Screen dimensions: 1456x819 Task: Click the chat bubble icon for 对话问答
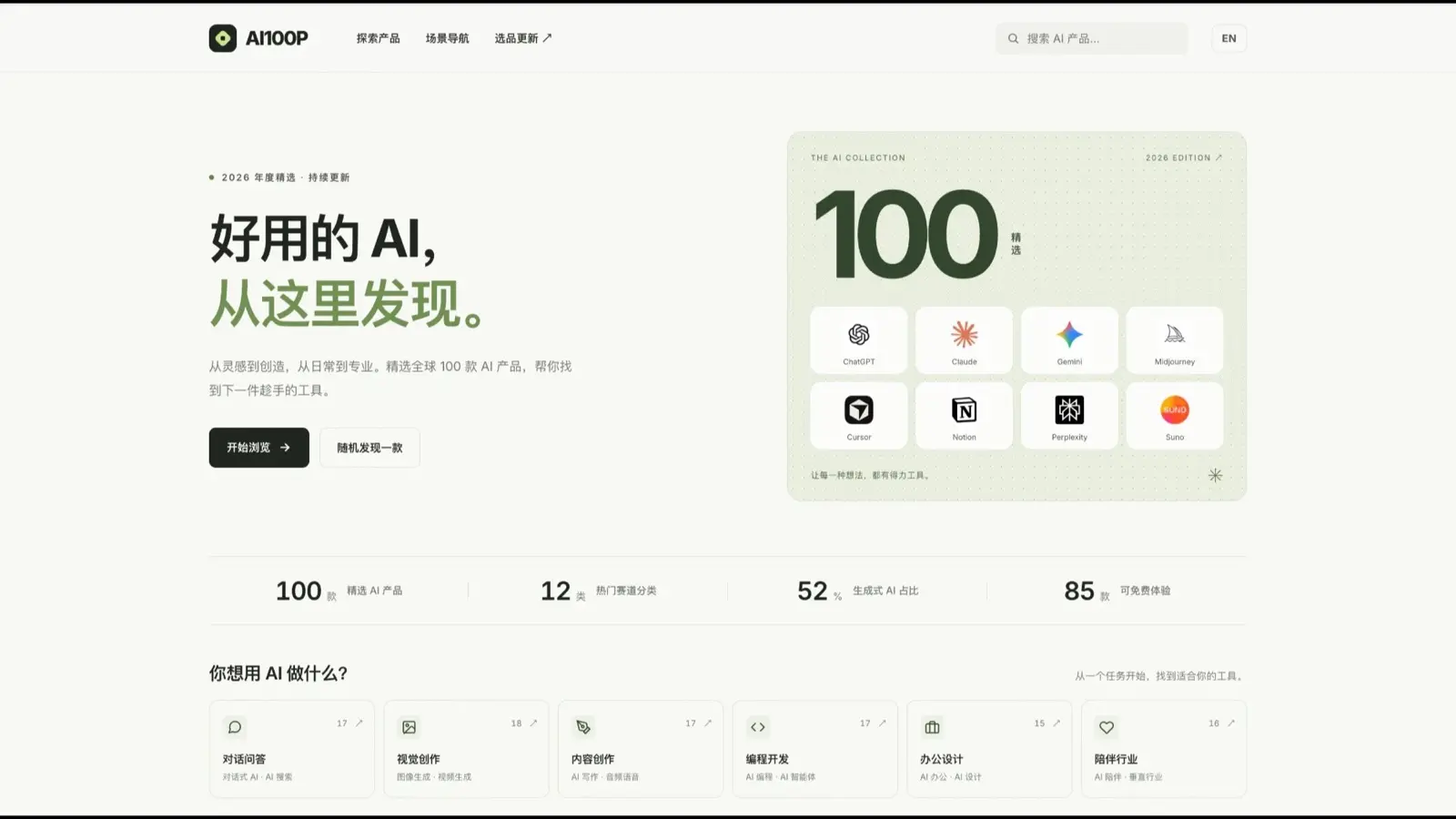tap(235, 727)
